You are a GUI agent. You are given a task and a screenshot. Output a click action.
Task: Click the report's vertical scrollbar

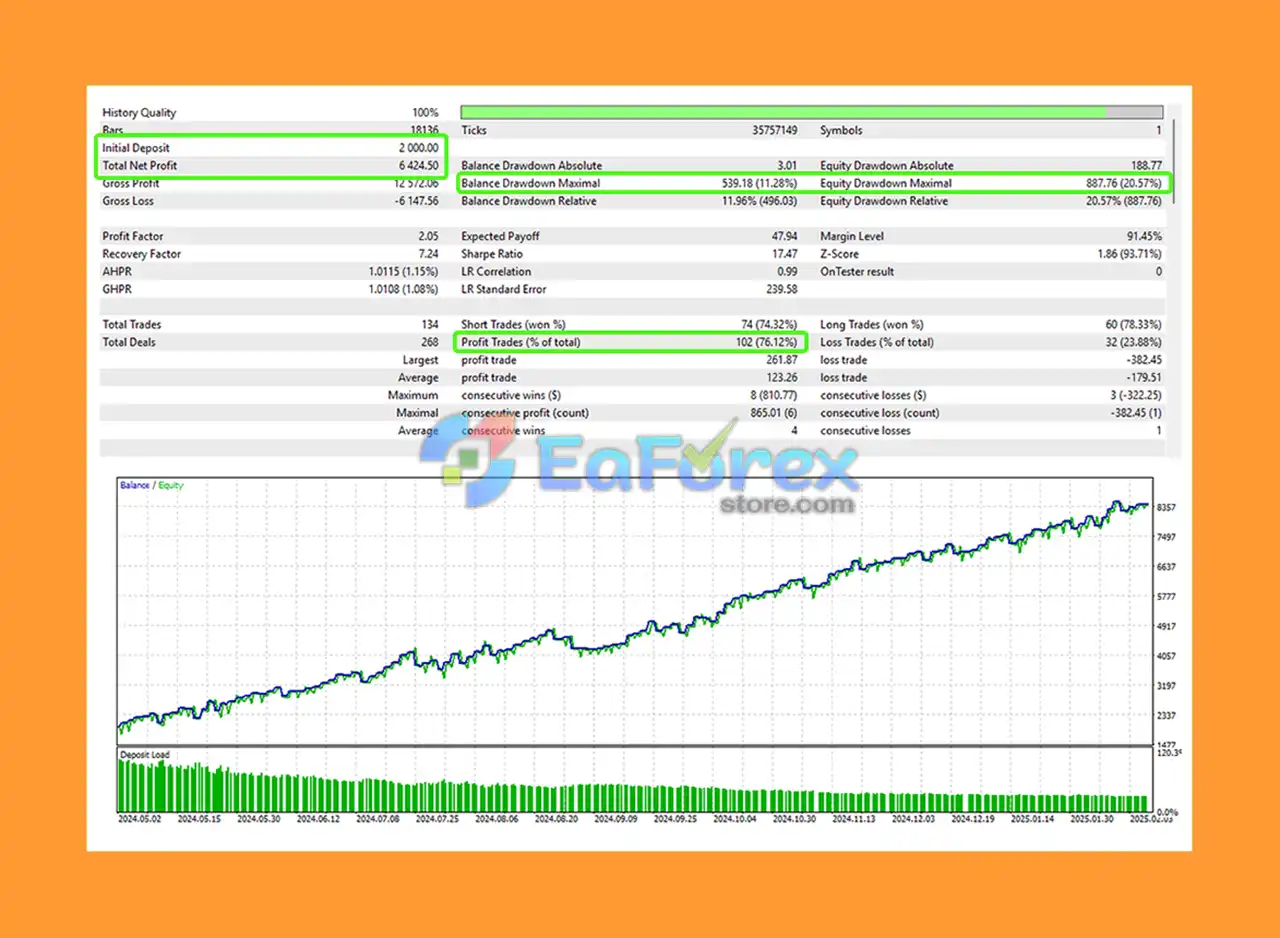pyautogui.click(x=1174, y=160)
